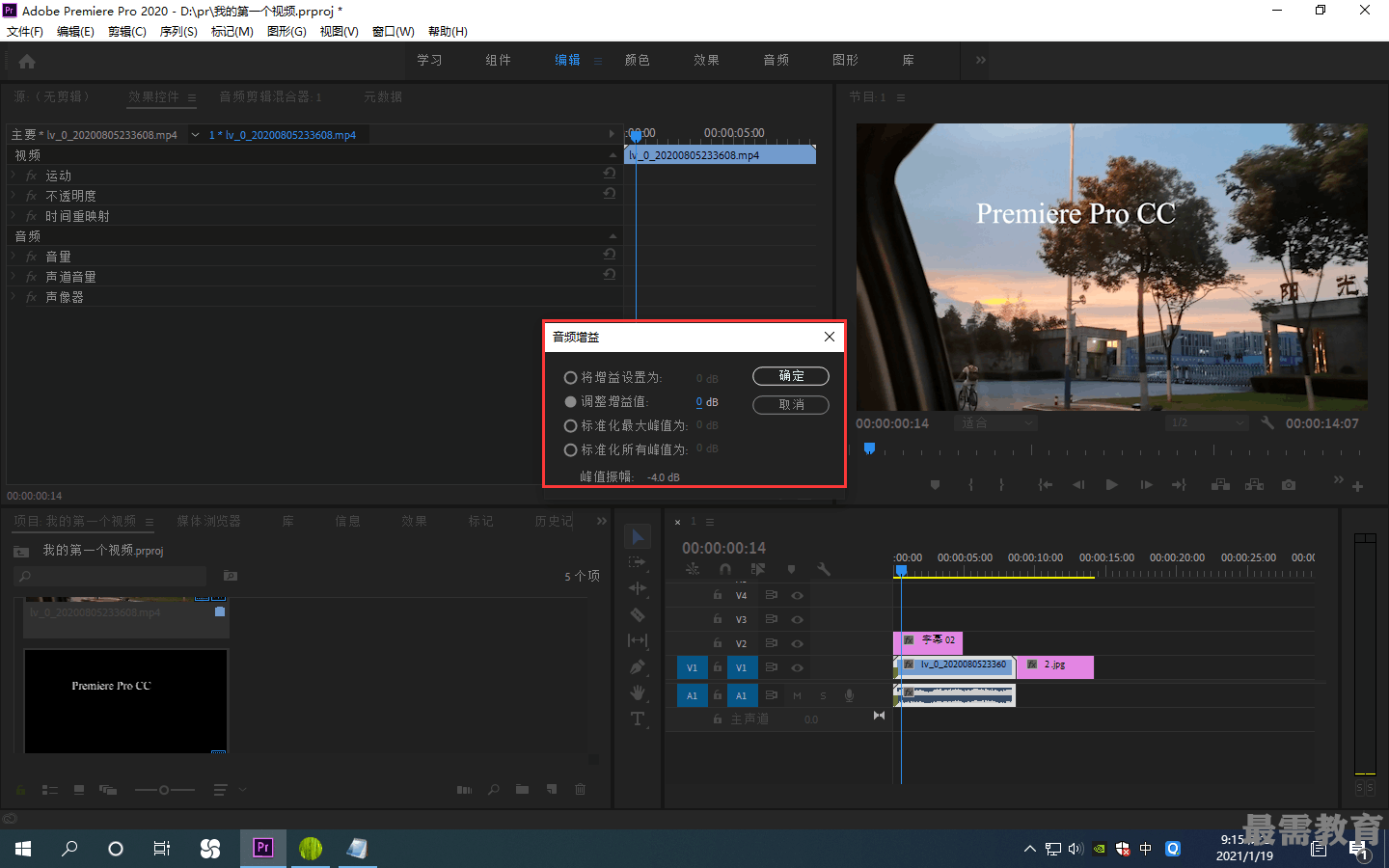Open Timeline Display Settings wrench
This screenshot has height=868, width=1389.
[824, 569]
